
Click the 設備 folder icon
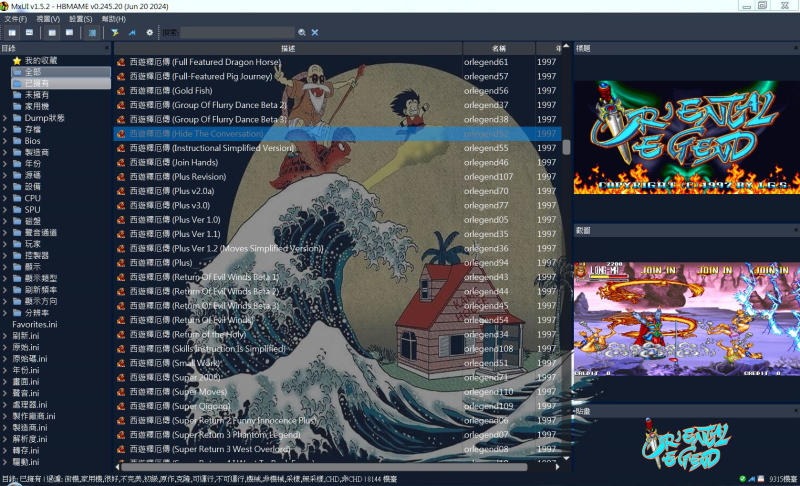click(17, 187)
